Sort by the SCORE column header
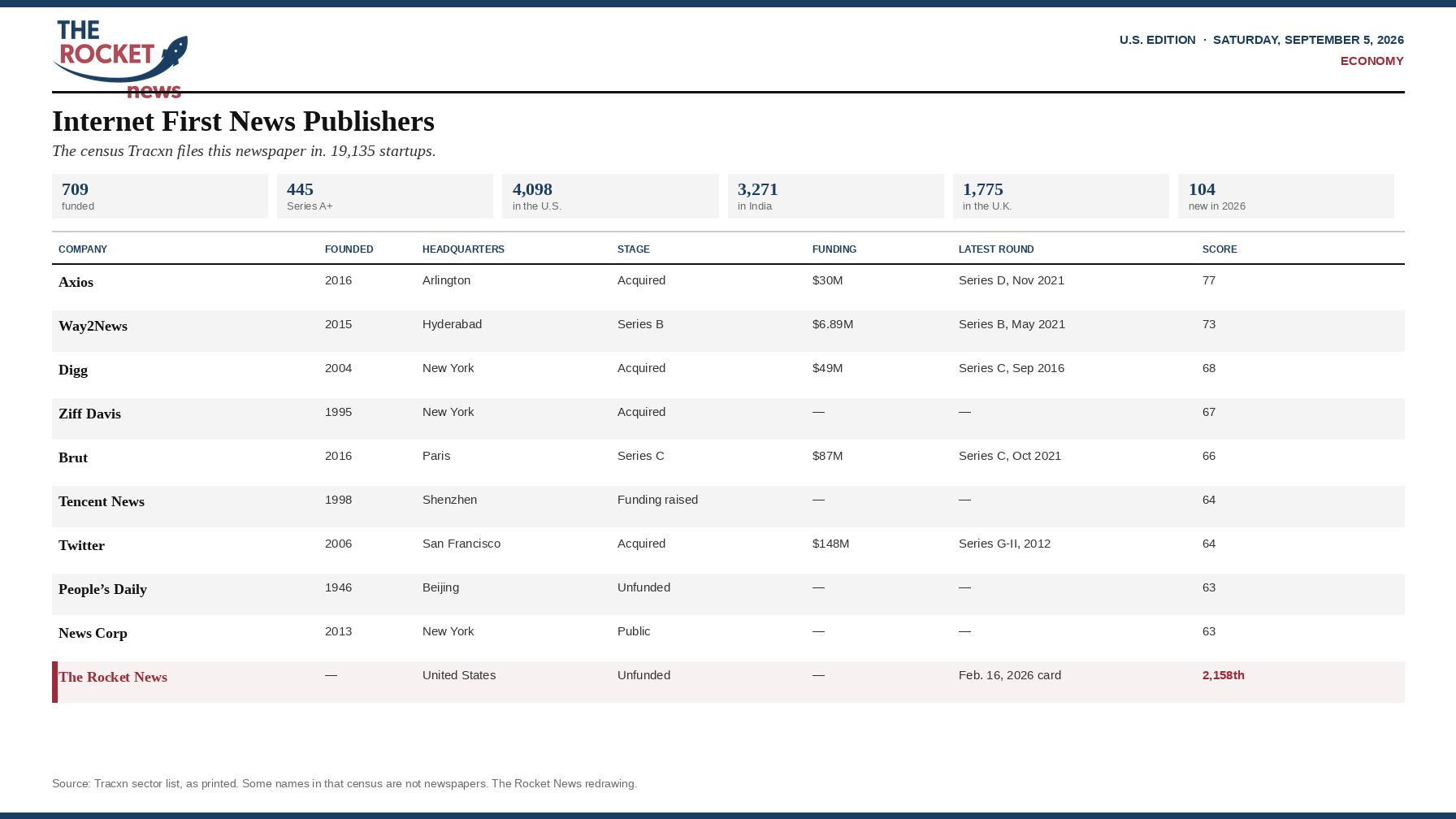The height and width of the screenshot is (819, 1456). 1220,249
